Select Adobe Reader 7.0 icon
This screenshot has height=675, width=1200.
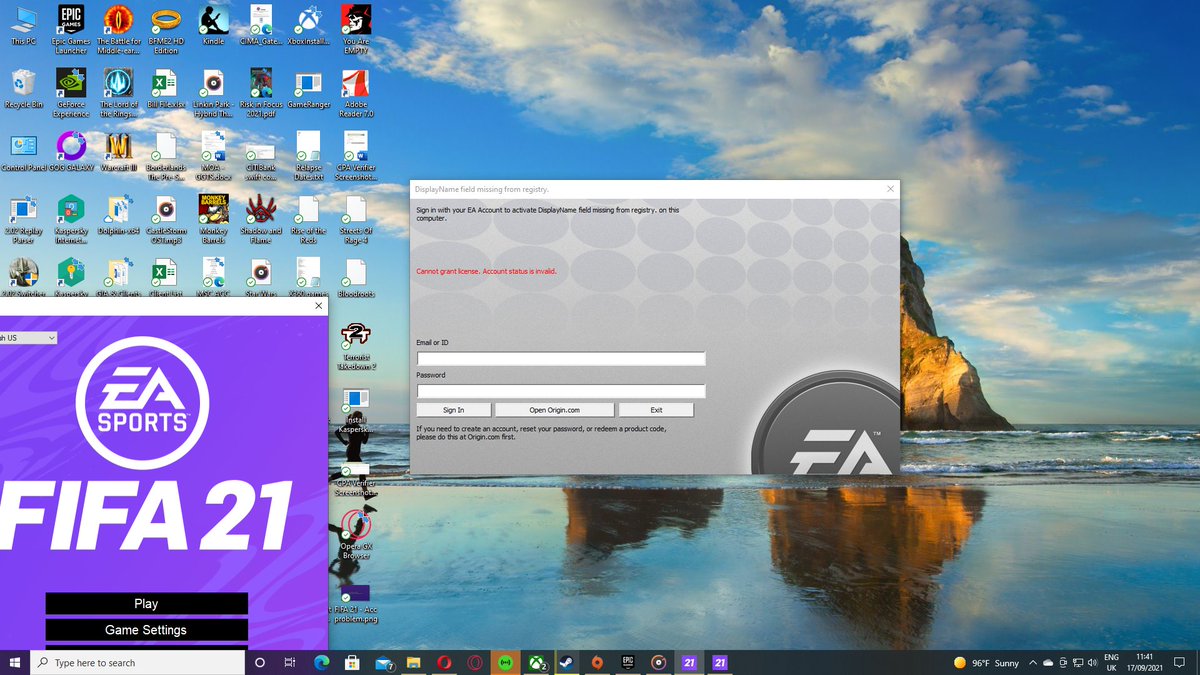[355, 92]
